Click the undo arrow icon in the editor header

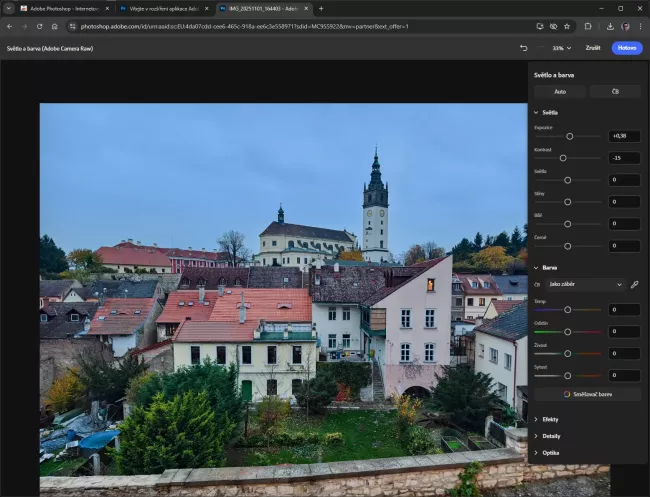[x=524, y=48]
